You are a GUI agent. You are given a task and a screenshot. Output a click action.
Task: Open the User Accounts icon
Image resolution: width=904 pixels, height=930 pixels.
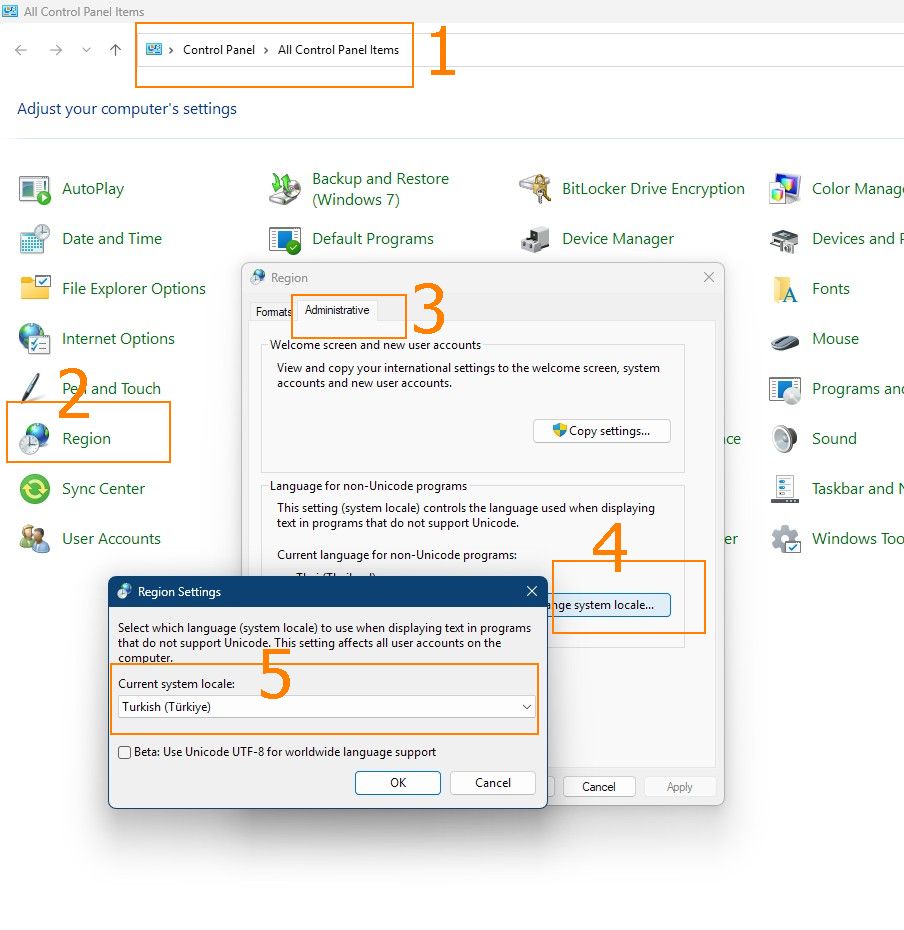[34, 539]
